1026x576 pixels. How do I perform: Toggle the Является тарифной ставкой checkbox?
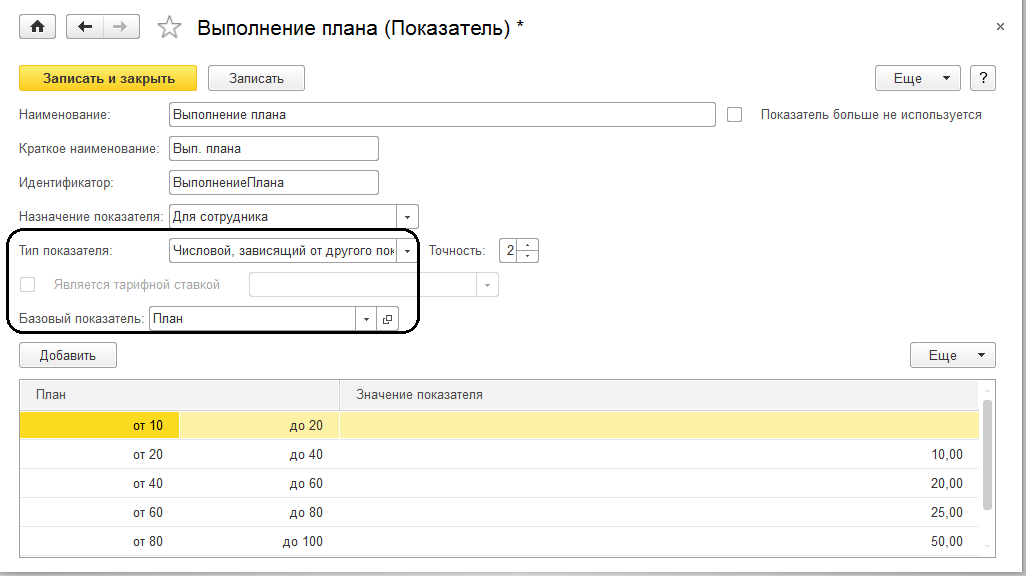[27, 285]
